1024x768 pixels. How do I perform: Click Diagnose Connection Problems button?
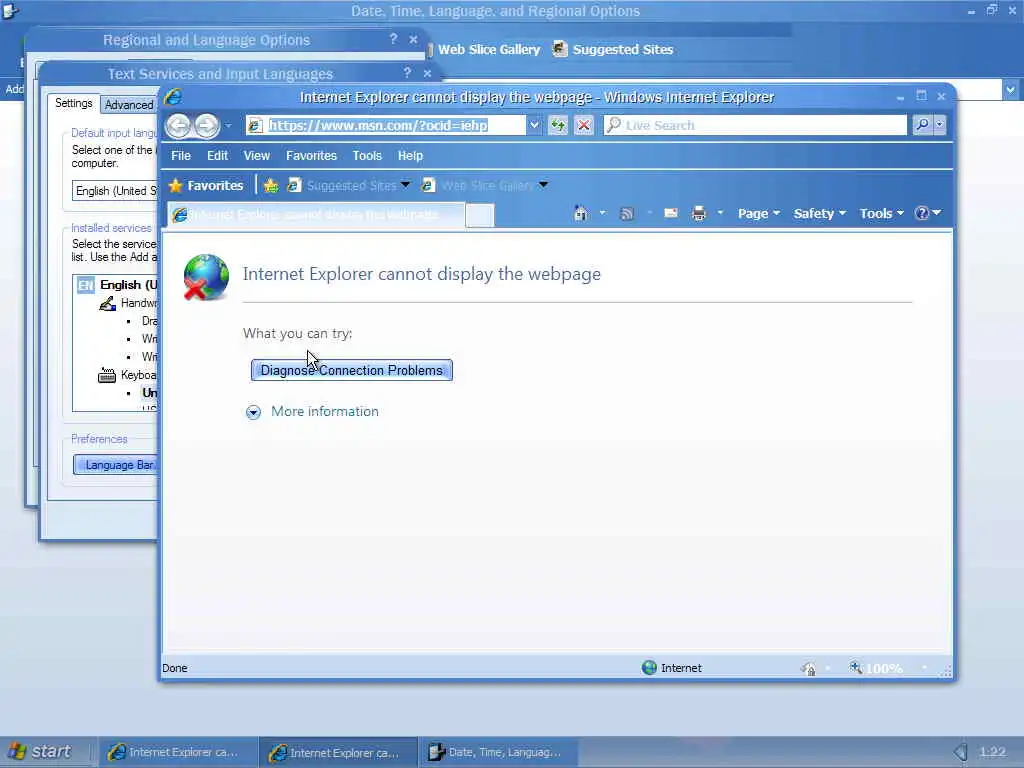pyautogui.click(x=351, y=370)
